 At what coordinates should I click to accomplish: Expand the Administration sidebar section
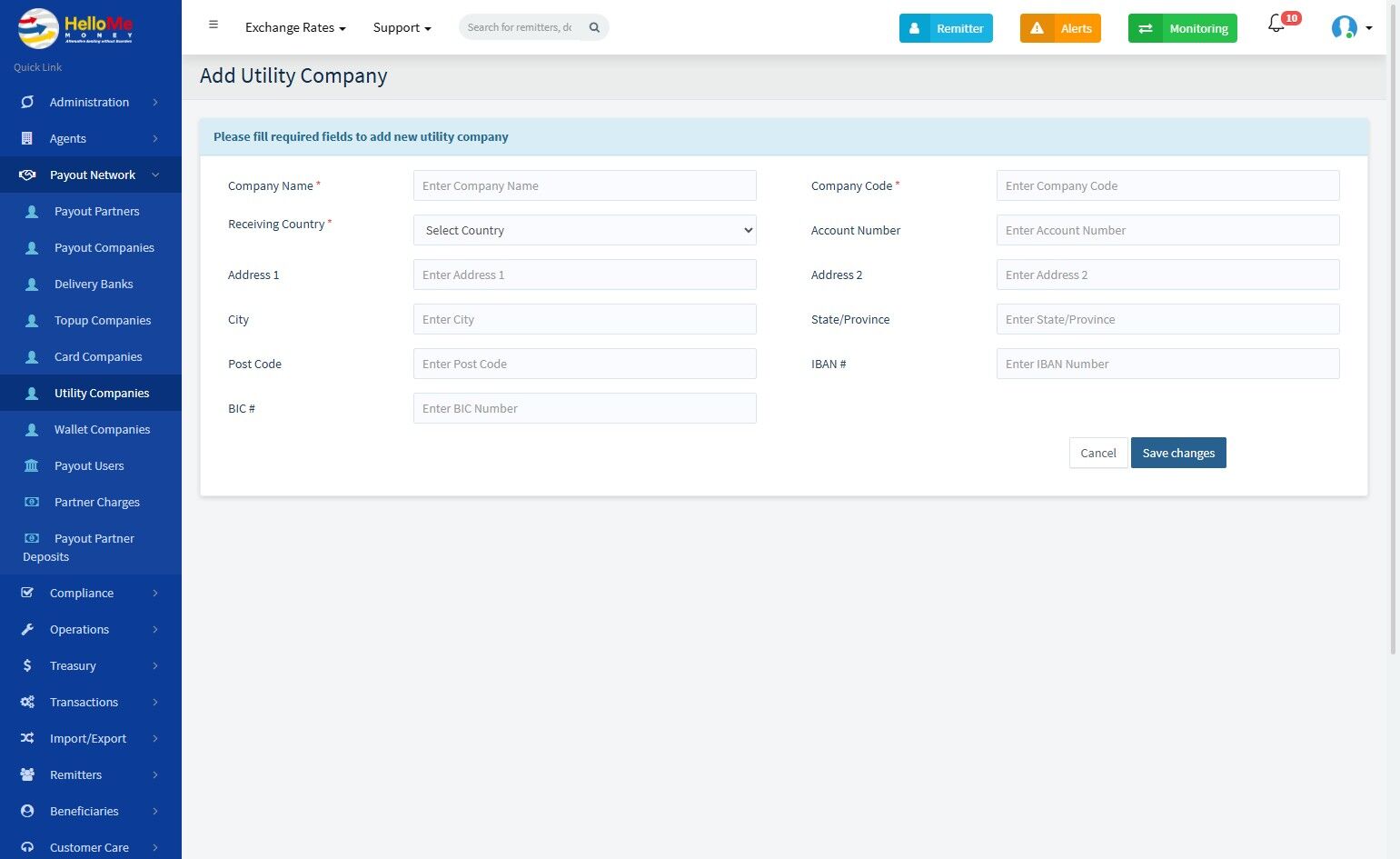(x=90, y=102)
